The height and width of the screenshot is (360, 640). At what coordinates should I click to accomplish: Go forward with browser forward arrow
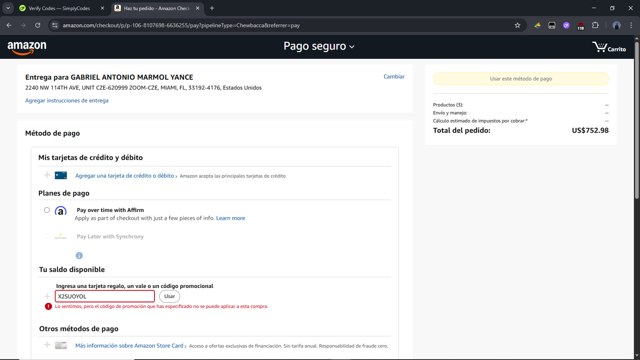(x=23, y=25)
